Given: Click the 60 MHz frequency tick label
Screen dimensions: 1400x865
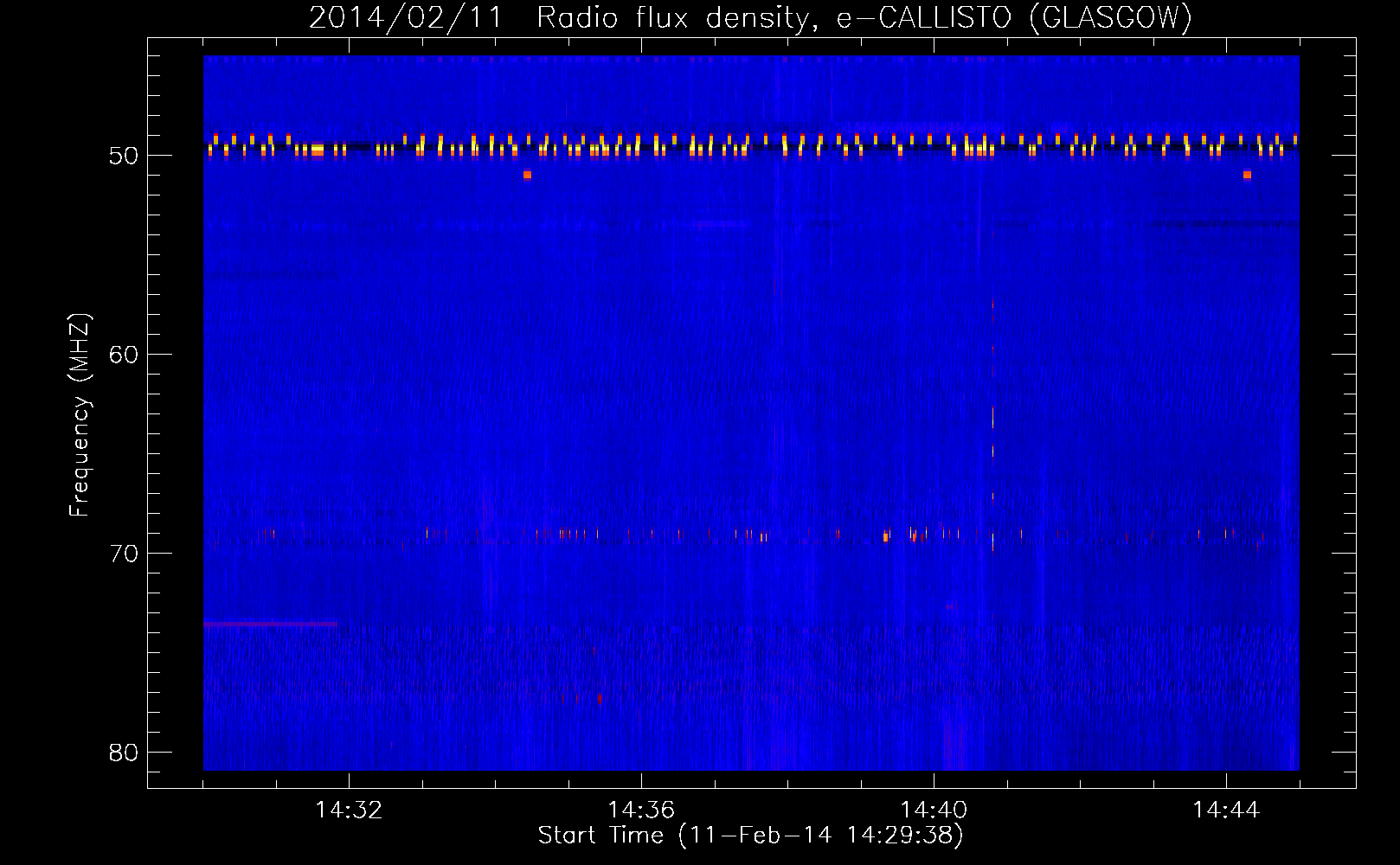Looking at the screenshot, I should 124,355.
